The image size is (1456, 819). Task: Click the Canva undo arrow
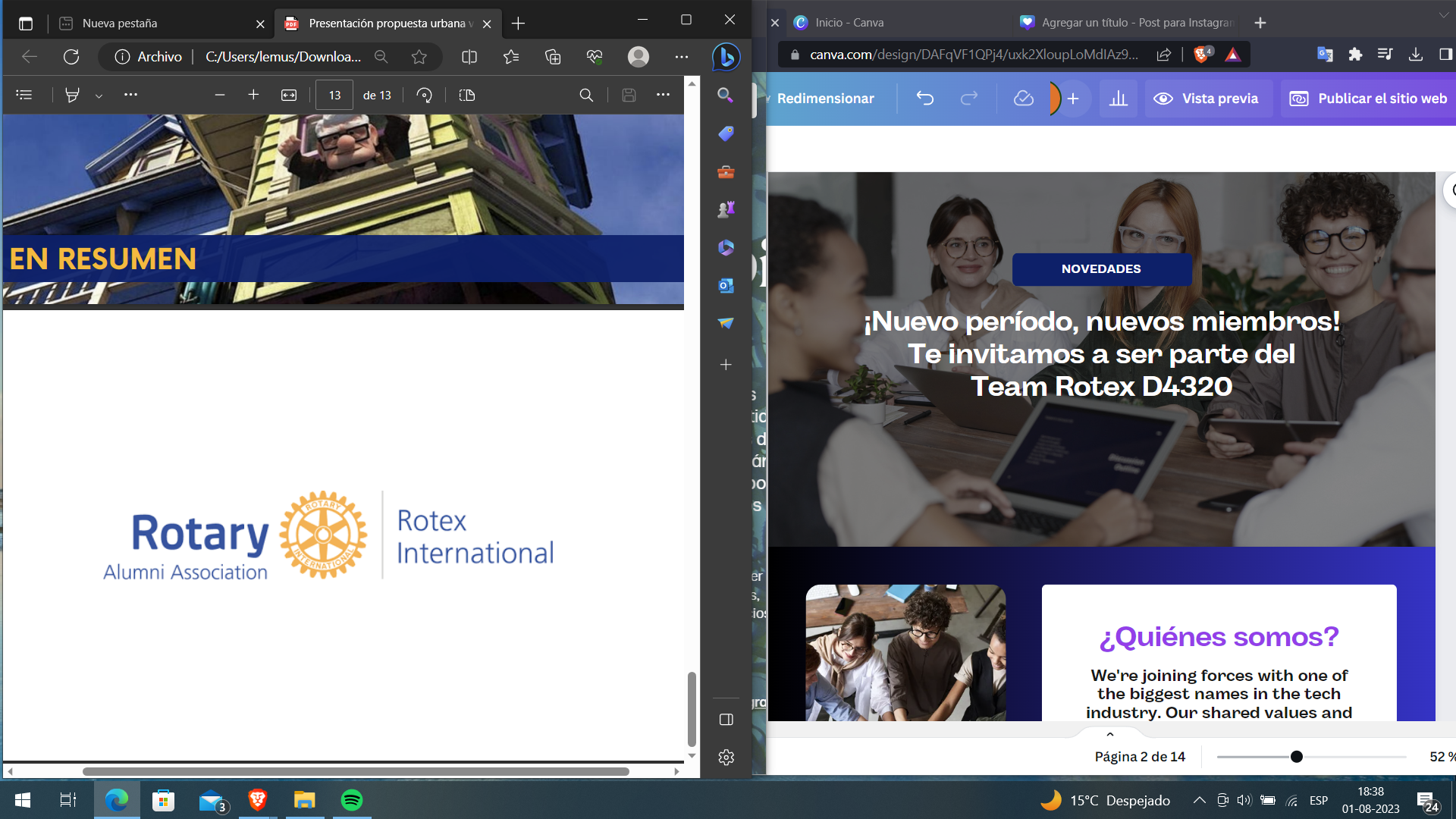tap(924, 99)
